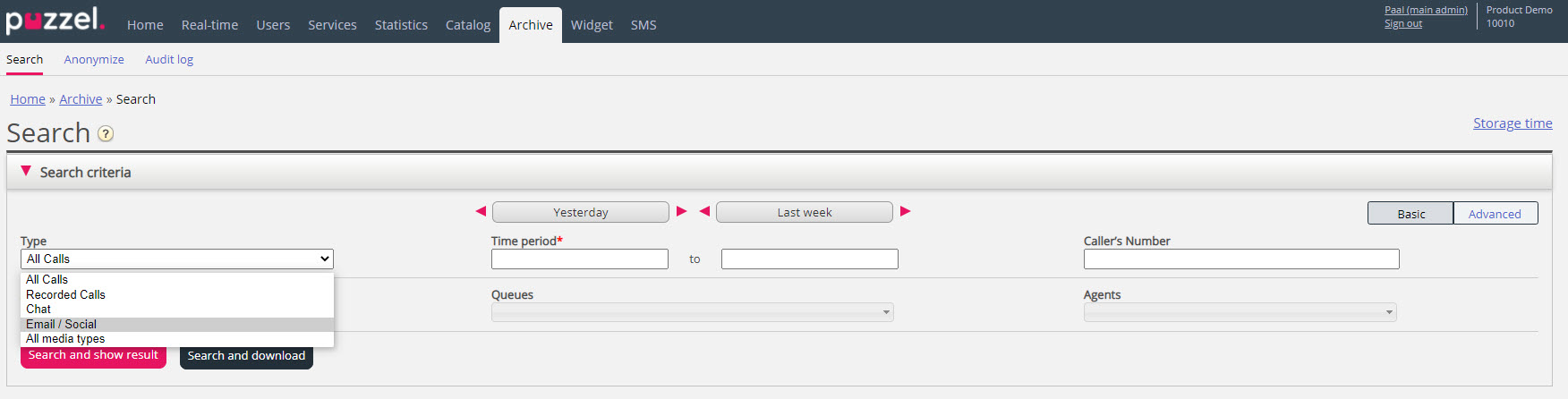Open the Search help question mark icon

coord(106,134)
